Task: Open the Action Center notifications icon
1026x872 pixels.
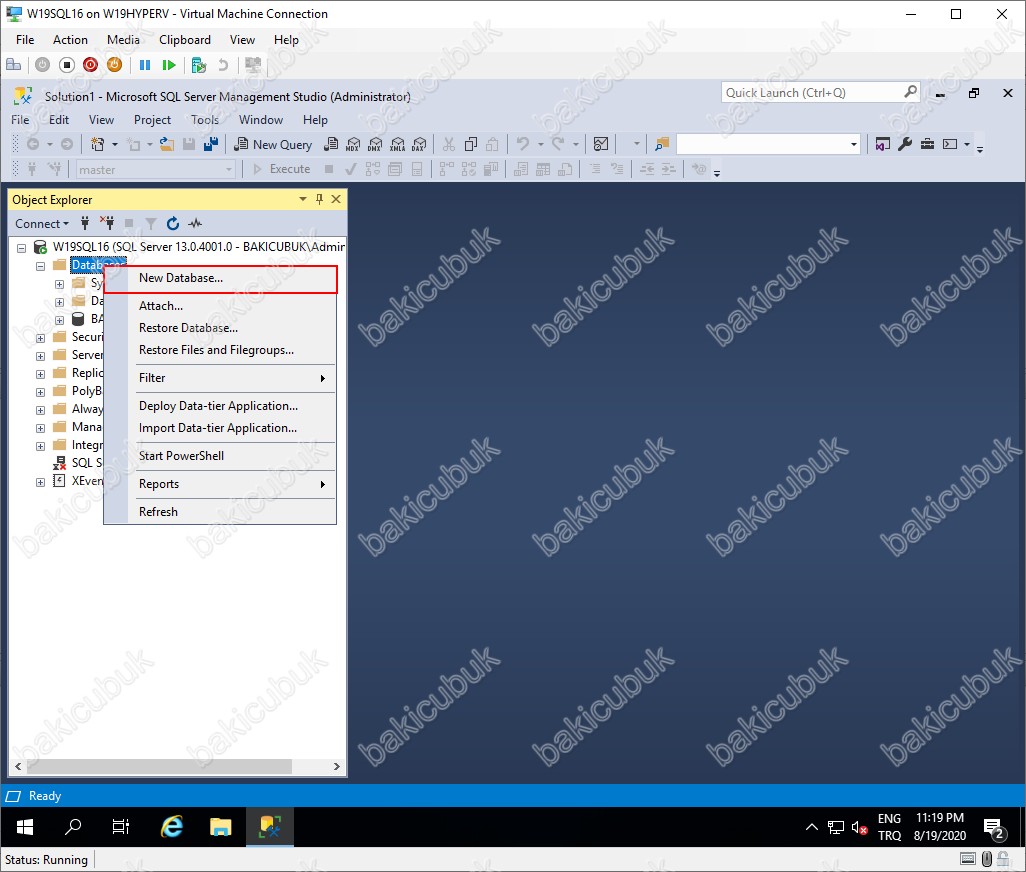Action: (995, 828)
